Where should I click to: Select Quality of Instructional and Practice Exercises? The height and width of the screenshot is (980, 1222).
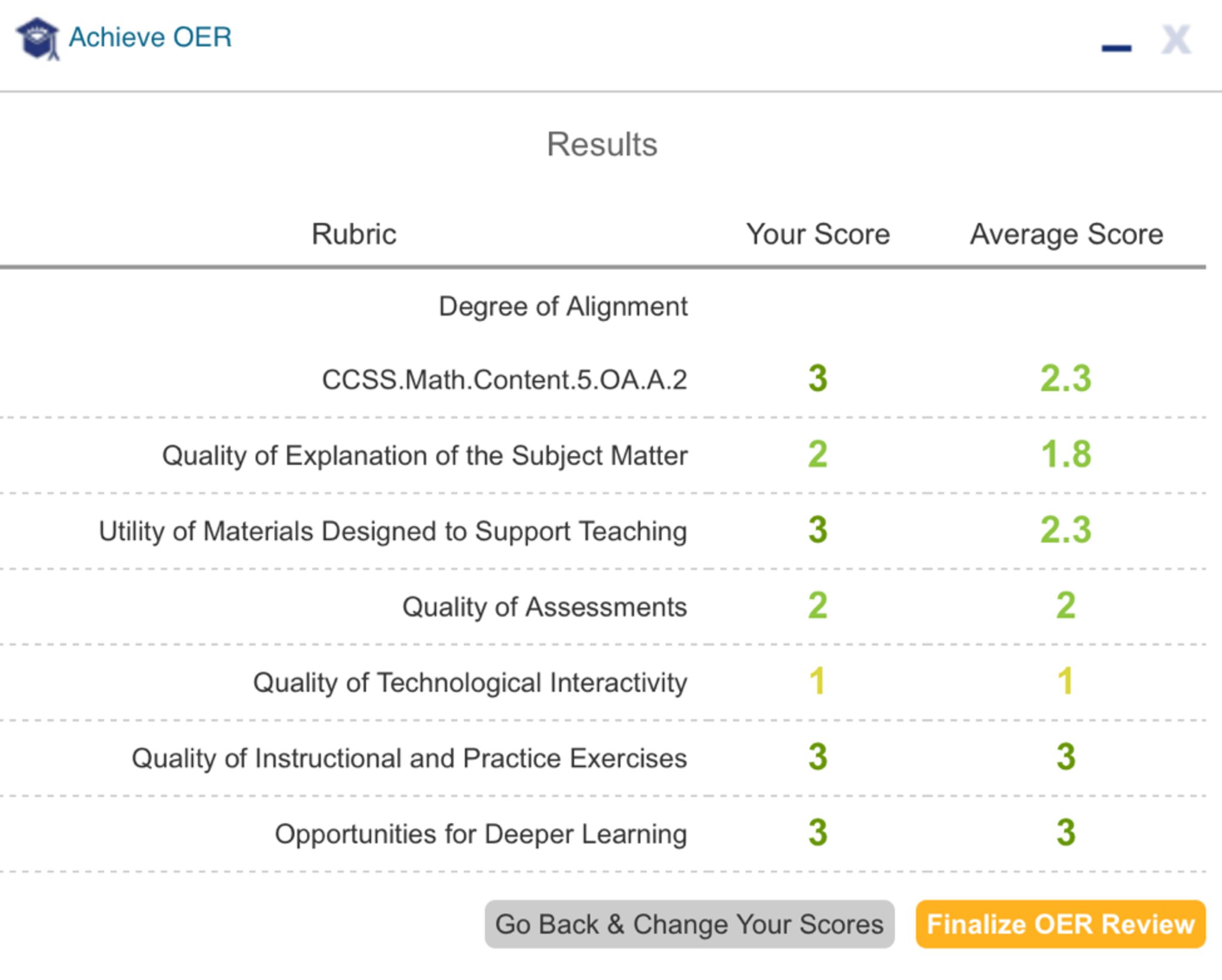pyautogui.click(x=409, y=758)
